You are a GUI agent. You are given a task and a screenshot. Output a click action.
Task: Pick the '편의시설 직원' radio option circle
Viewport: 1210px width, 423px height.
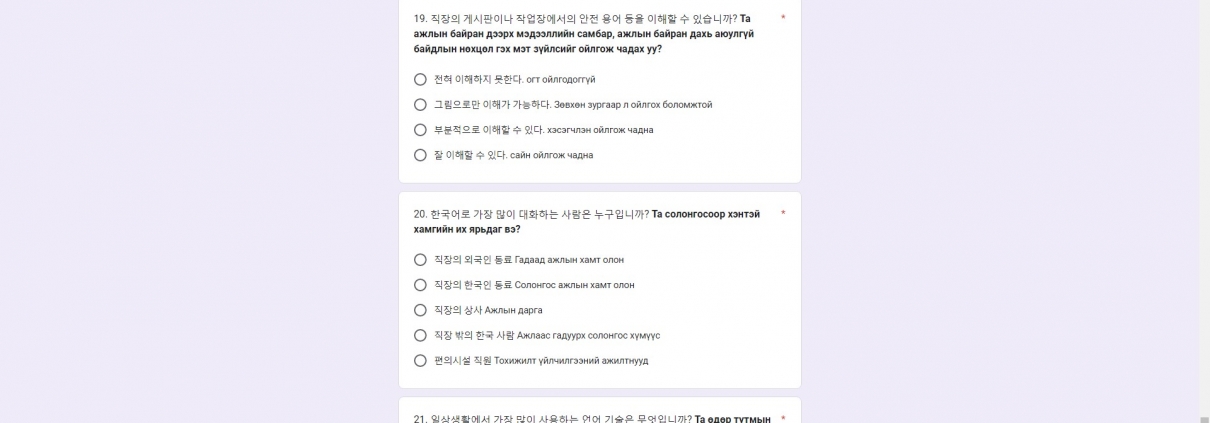coord(420,361)
